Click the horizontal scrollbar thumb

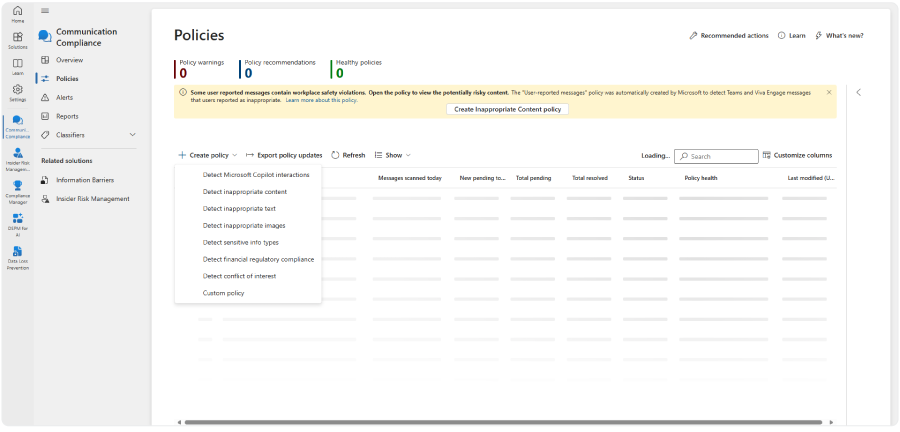pos(503,422)
